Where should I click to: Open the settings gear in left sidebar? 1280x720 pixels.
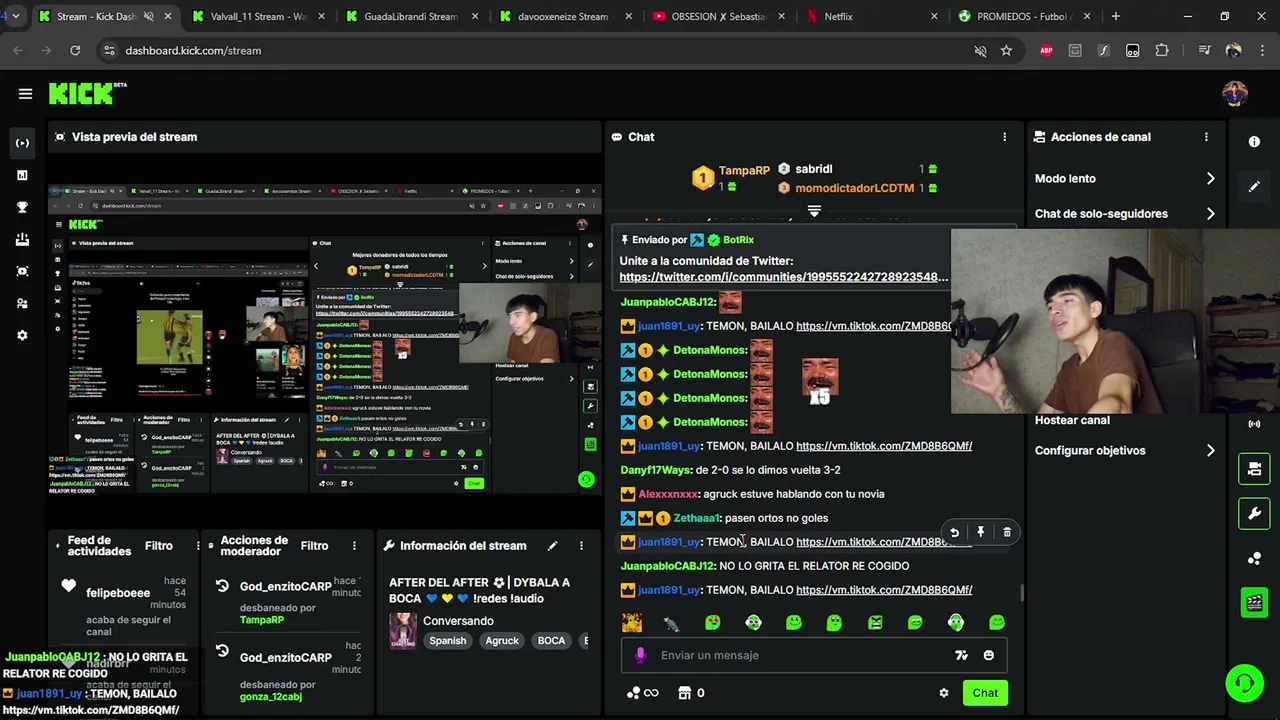(22, 335)
